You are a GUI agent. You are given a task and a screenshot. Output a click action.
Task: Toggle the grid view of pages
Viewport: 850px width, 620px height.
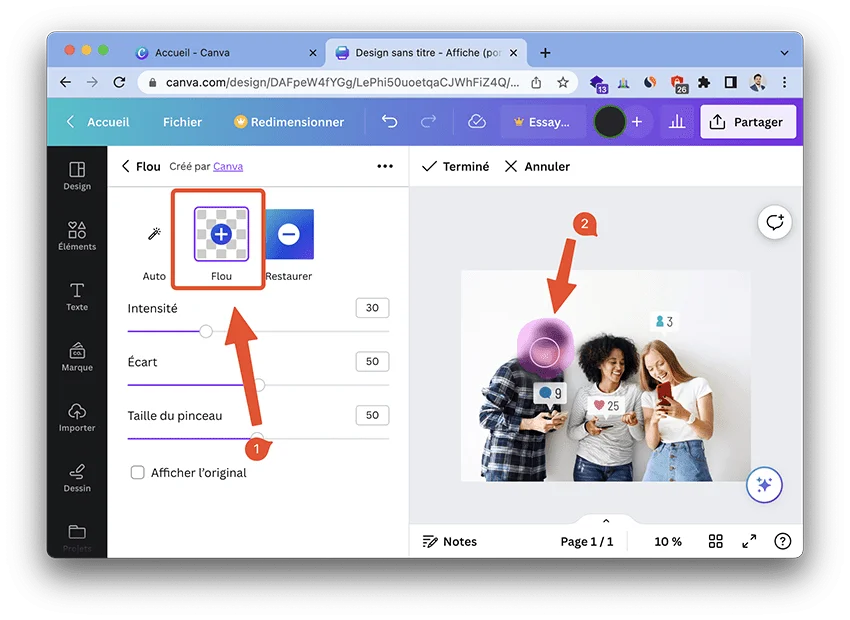pos(716,541)
